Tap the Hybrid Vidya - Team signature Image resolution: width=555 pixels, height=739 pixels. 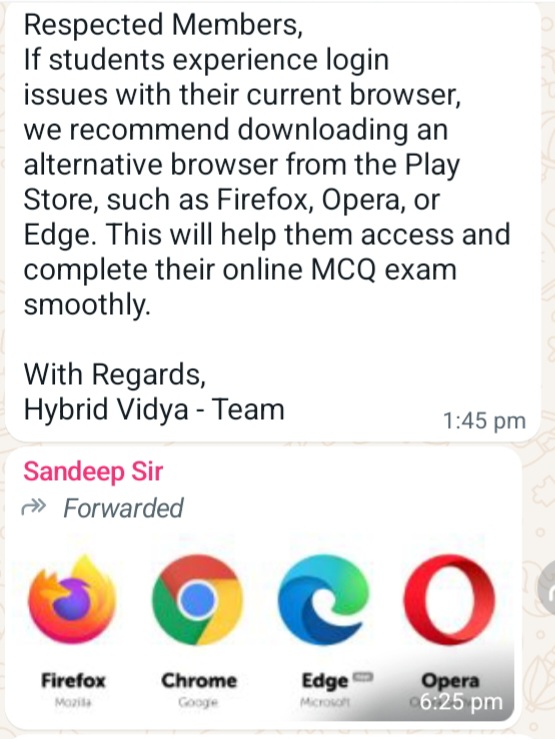[x=154, y=409]
